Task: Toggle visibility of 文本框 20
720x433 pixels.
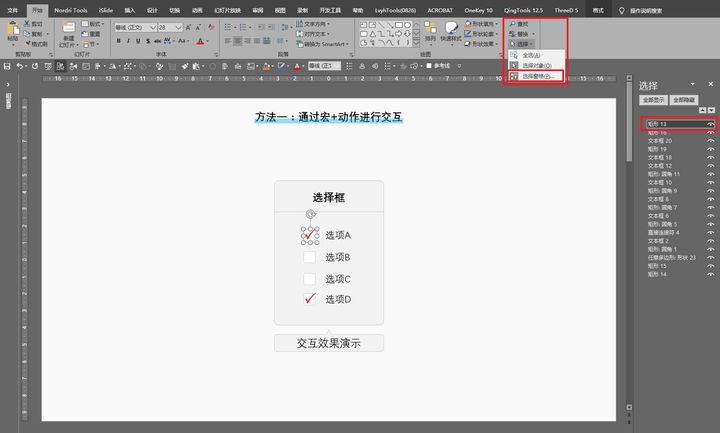Action: pyautogui.click(x=710, y=141)
